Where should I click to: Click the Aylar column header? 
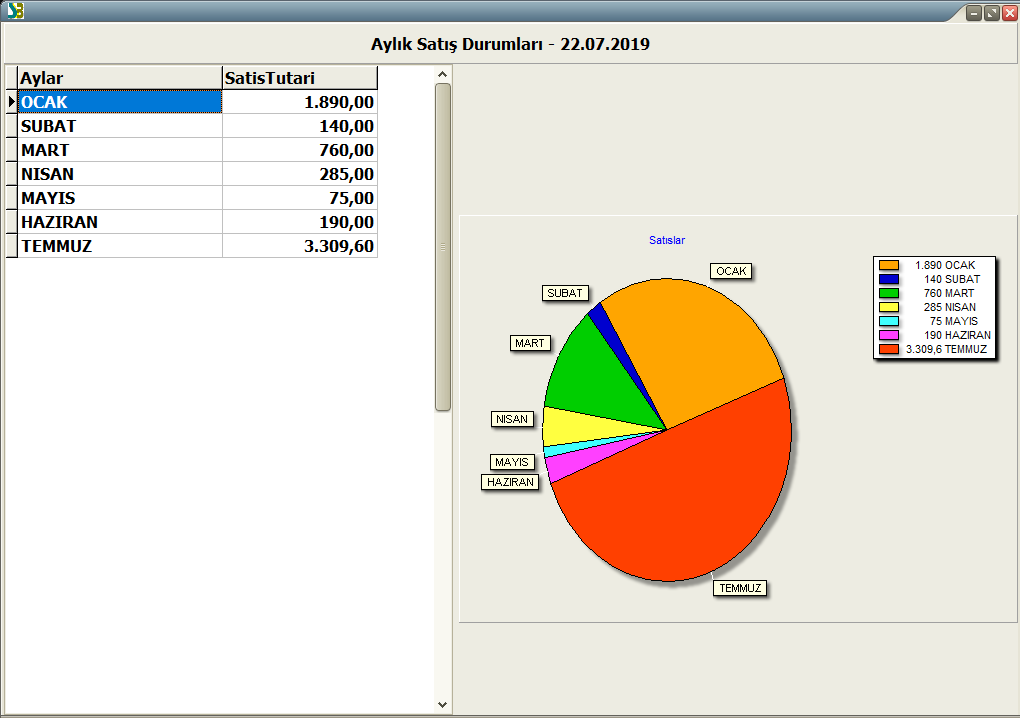tap(120, 78)
